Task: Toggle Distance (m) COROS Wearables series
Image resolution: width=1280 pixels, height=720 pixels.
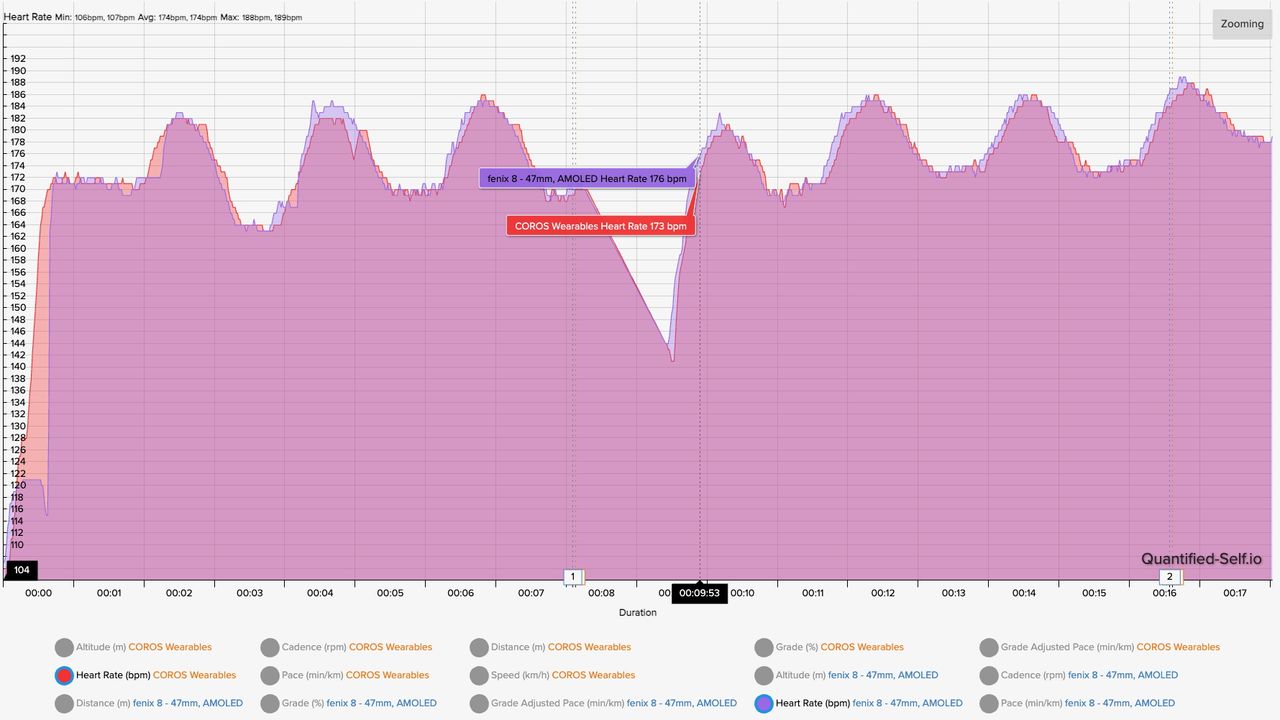Action: (x=551, y=647)
